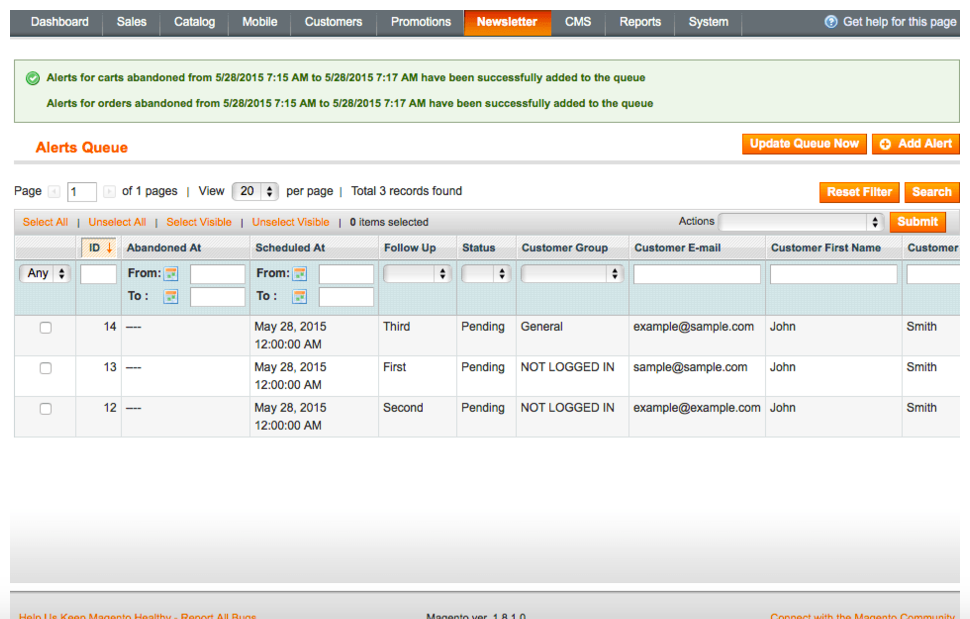Focus the Customer First Name filter field

tap(834, 274)
